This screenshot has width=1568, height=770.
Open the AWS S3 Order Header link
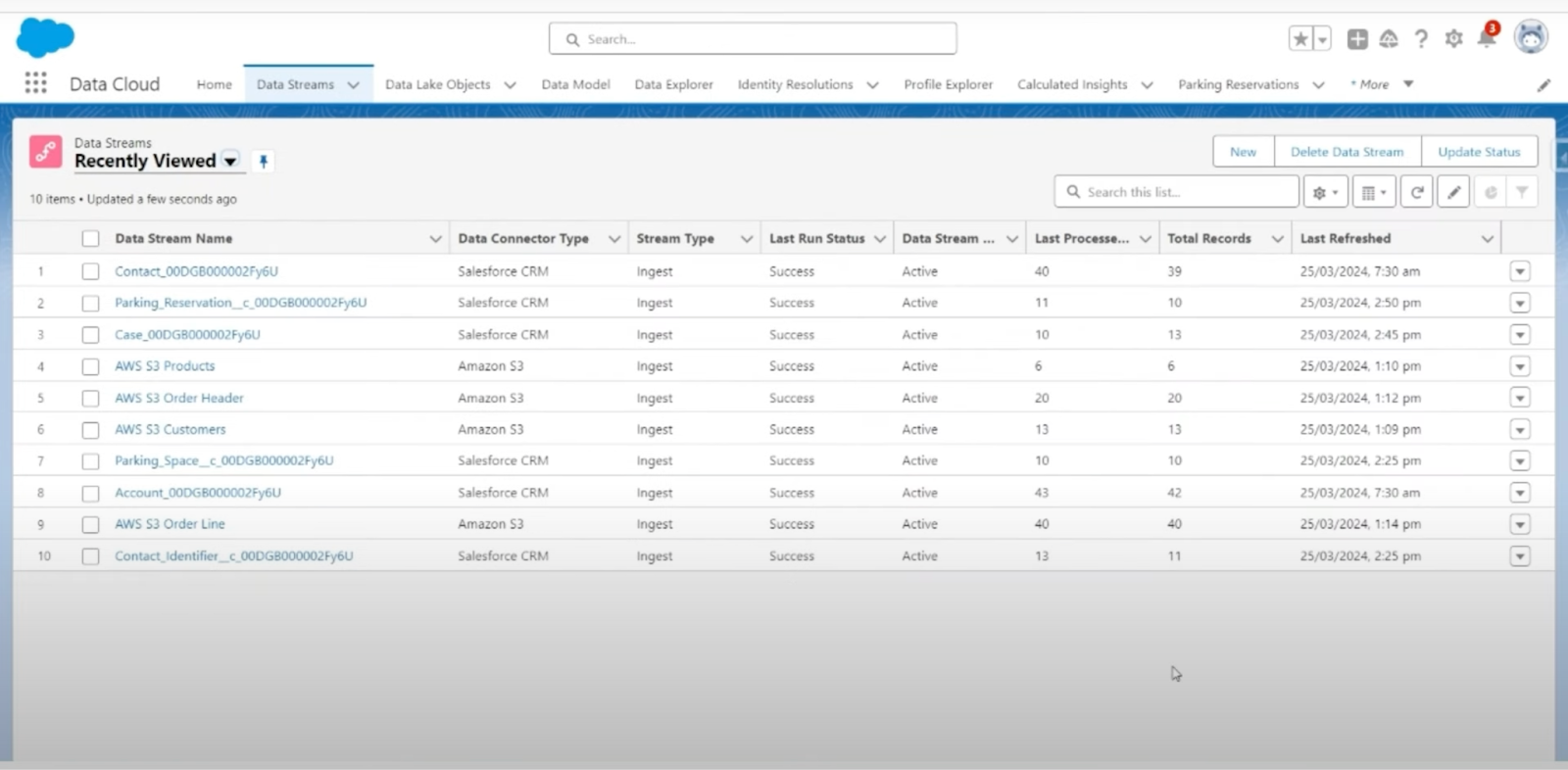178,398
